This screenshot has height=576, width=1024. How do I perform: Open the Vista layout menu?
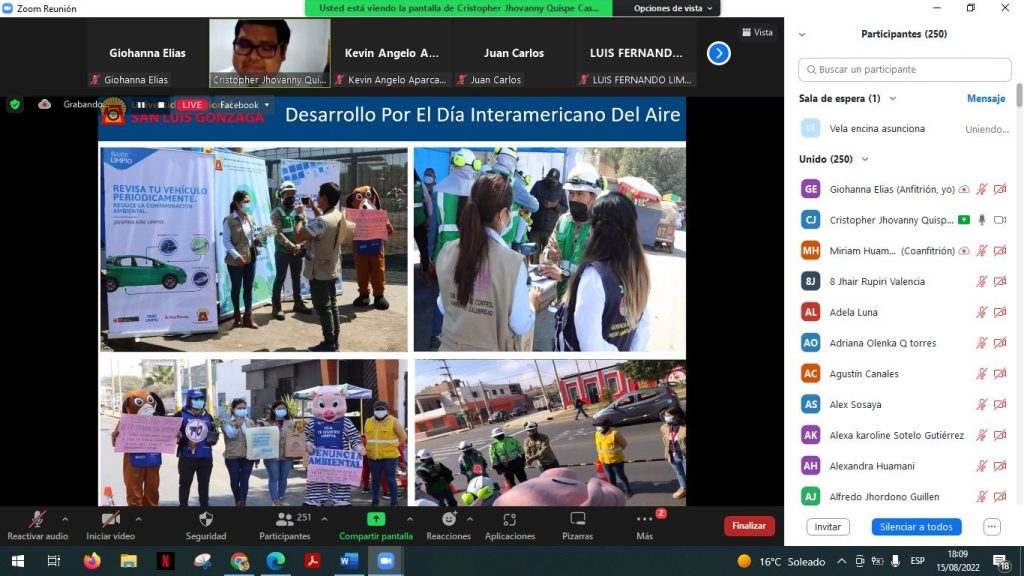point(757,32)
